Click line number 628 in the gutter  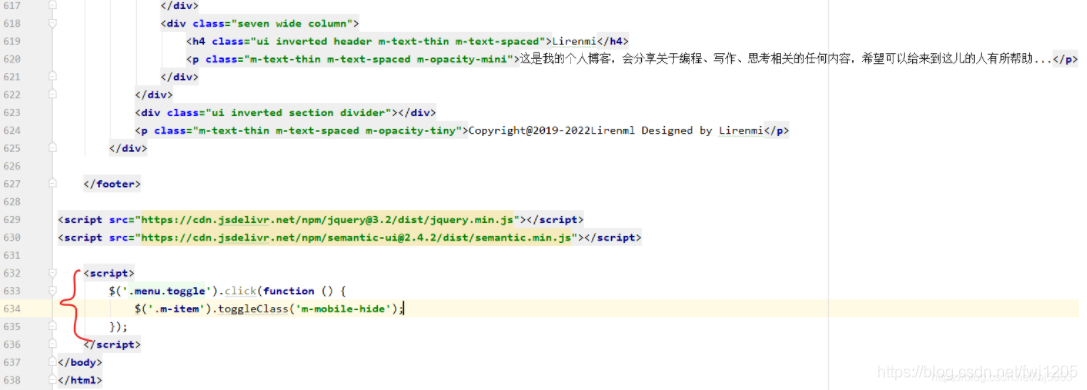[x=12, y=202]
